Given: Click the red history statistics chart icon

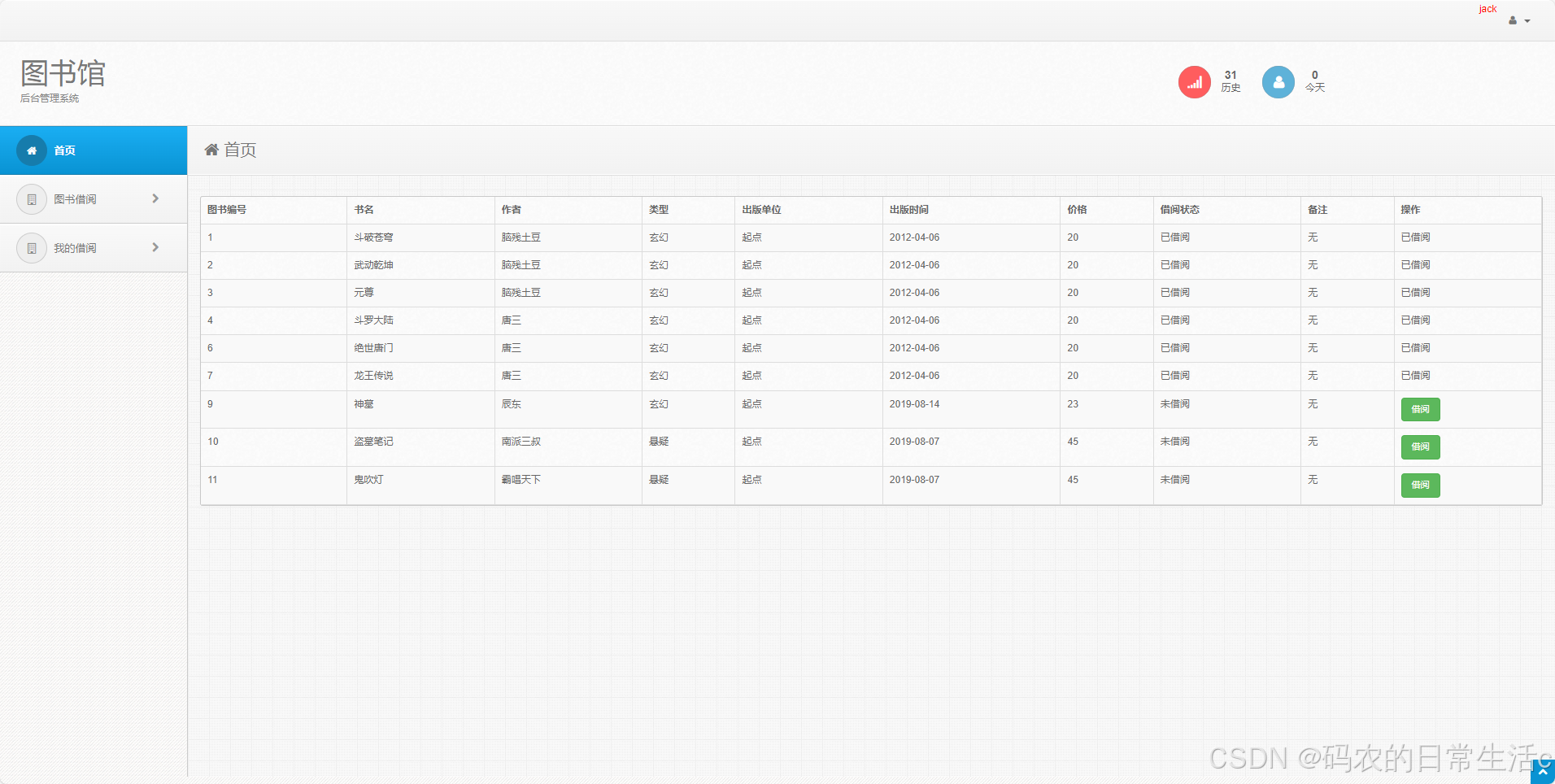Looking at the screenshot, I should 1194,81.
